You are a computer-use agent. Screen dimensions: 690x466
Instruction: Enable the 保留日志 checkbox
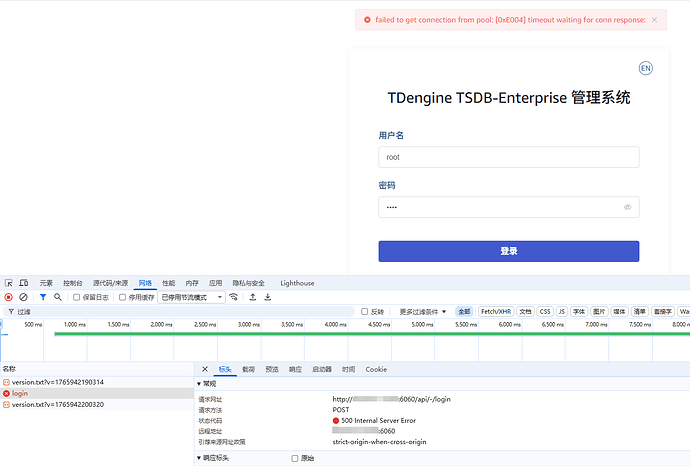(77, 297)
